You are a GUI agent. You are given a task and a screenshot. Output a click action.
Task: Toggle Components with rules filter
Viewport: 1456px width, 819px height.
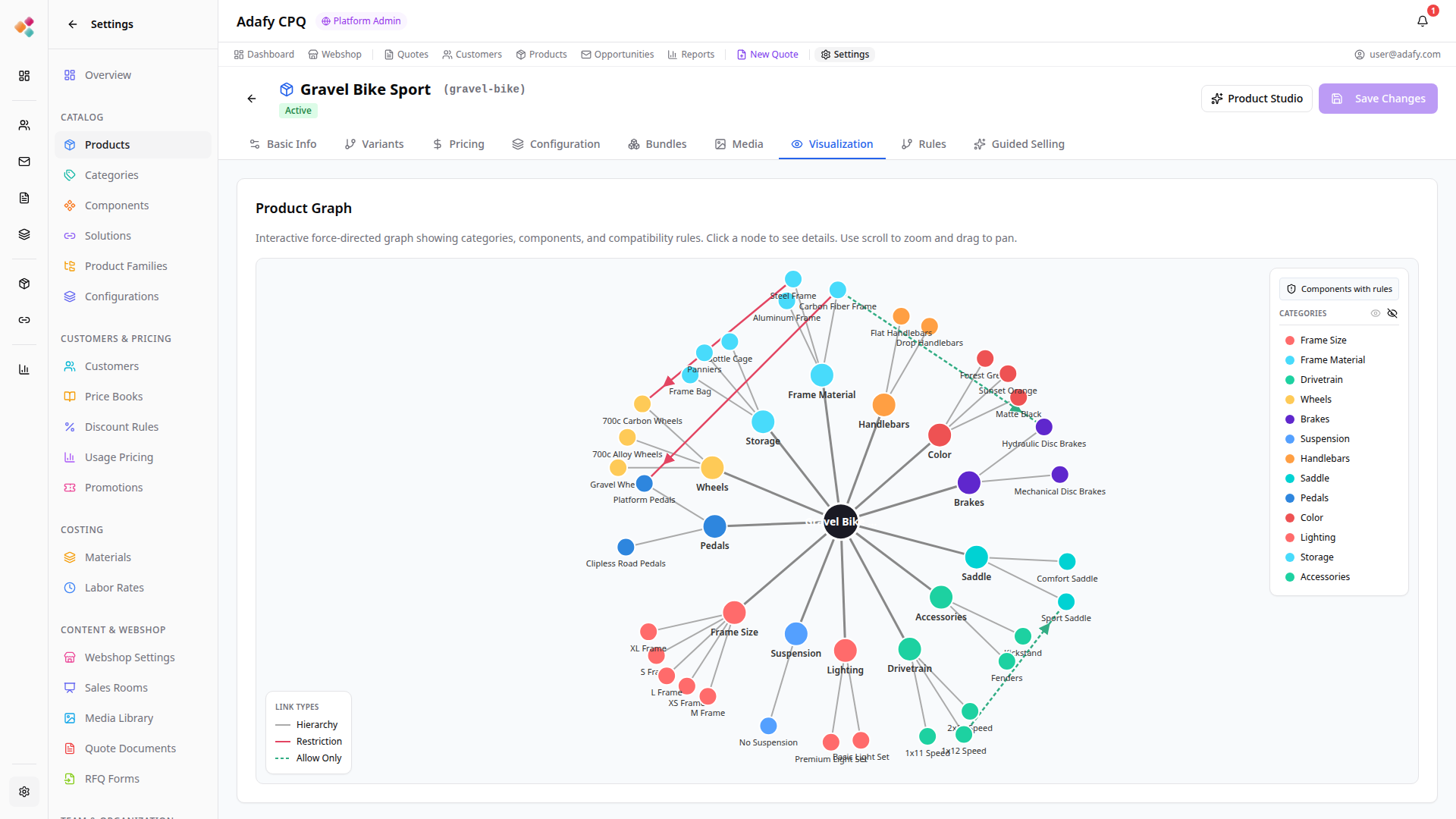[1339, 289]
